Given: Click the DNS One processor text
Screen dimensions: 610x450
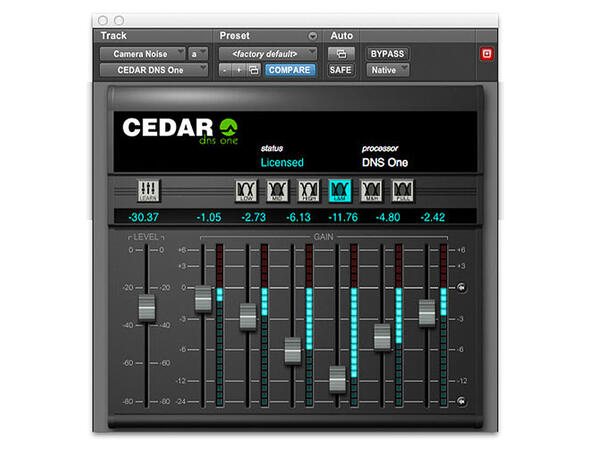Looking at the screenshot, I should click(x=385, y=163).
